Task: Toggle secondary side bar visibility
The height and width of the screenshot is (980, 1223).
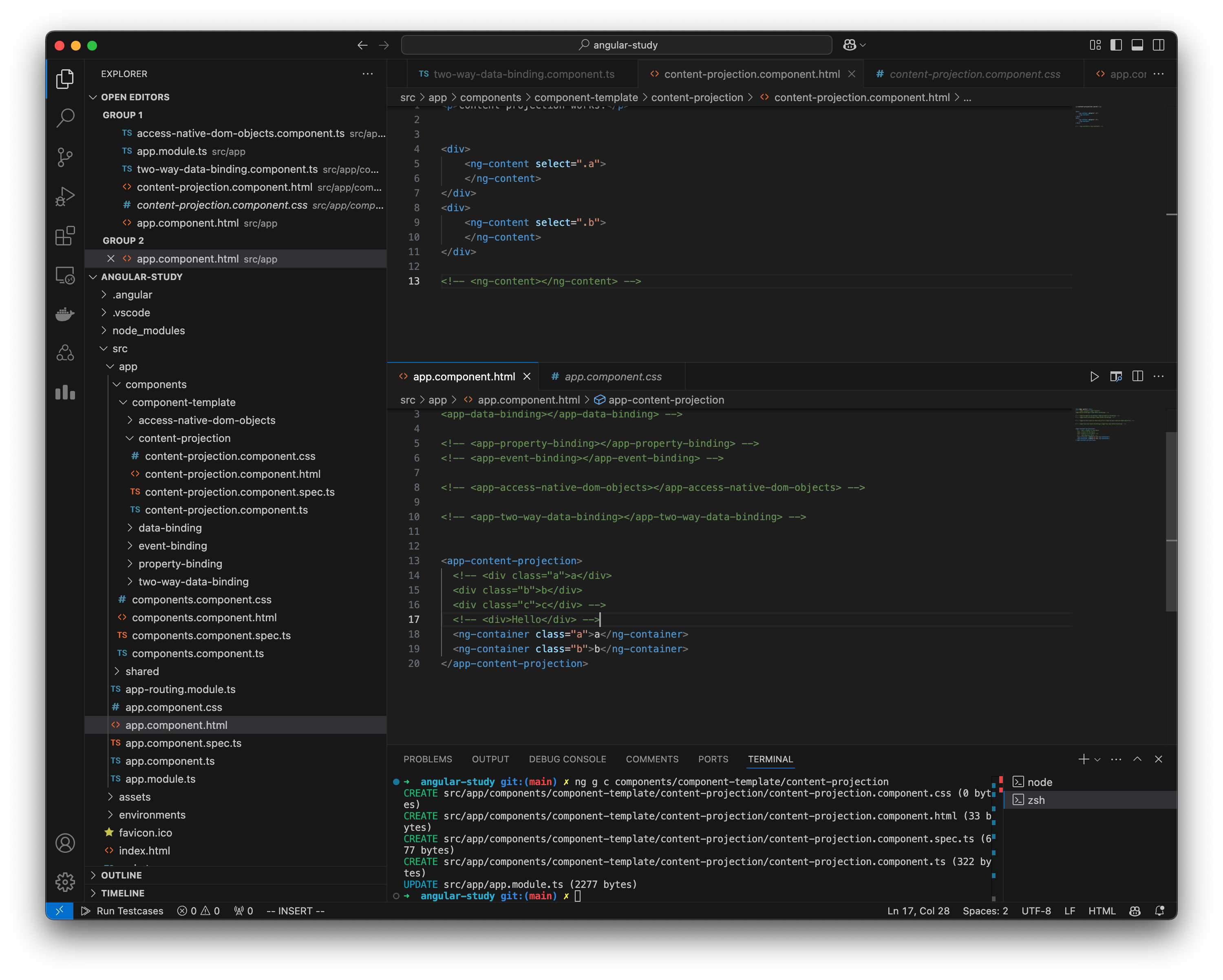Action: (x=1158, y=45)
